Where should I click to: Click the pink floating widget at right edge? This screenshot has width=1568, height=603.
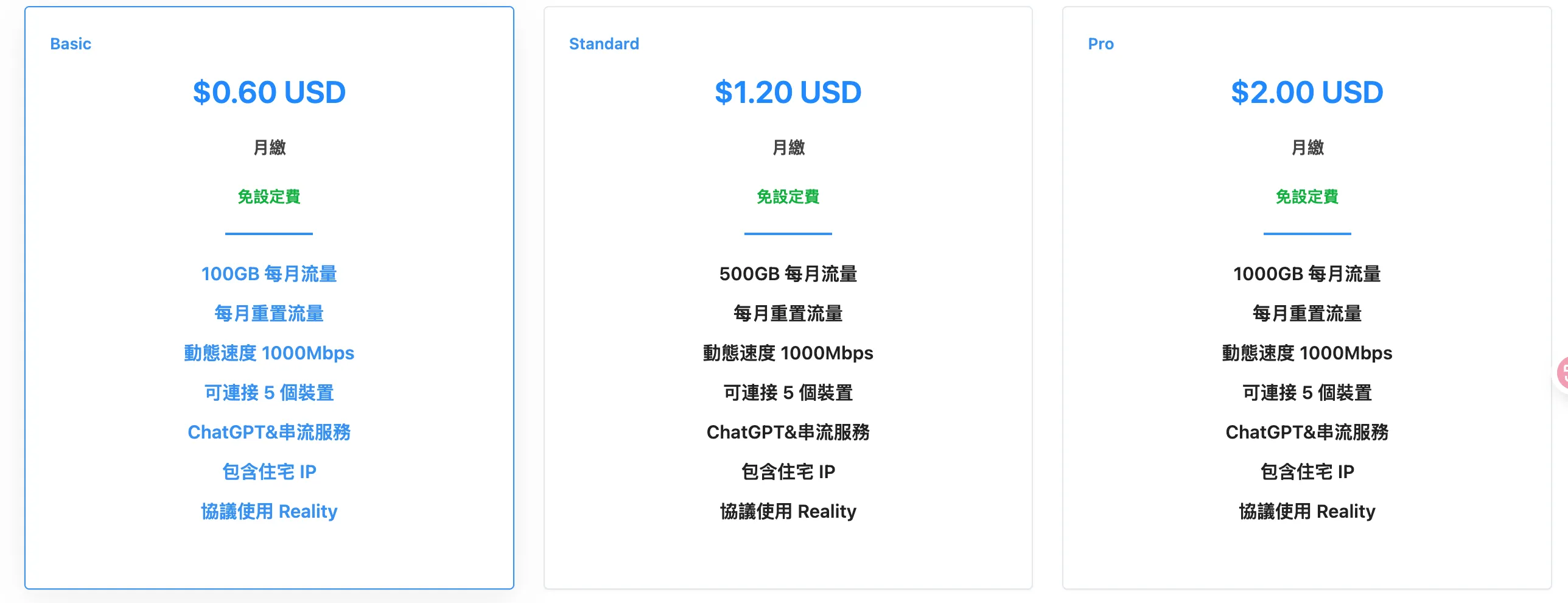tap(1562, 373)
